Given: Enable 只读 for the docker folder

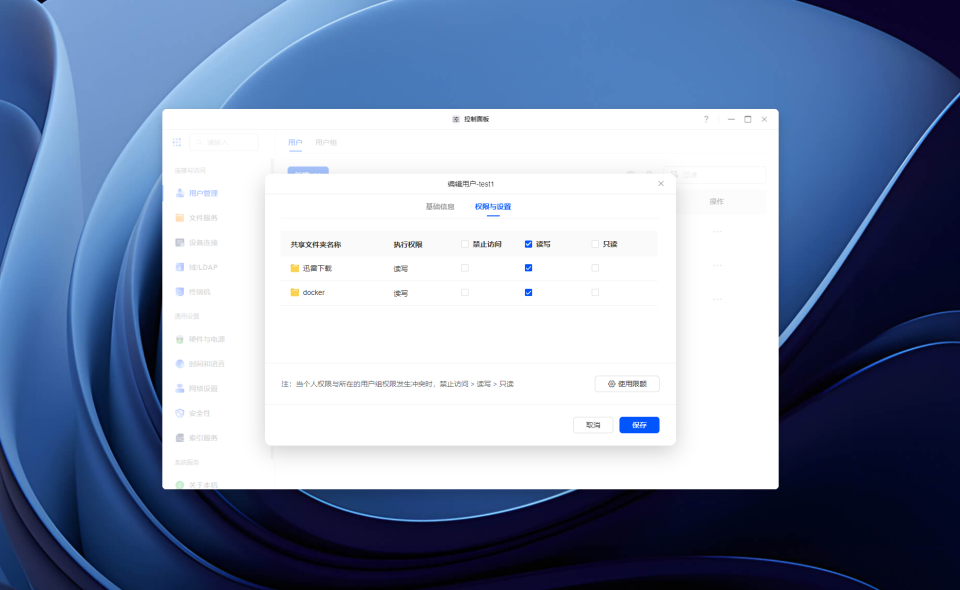Looking at the screenshot, I should (x=595, y=293).
